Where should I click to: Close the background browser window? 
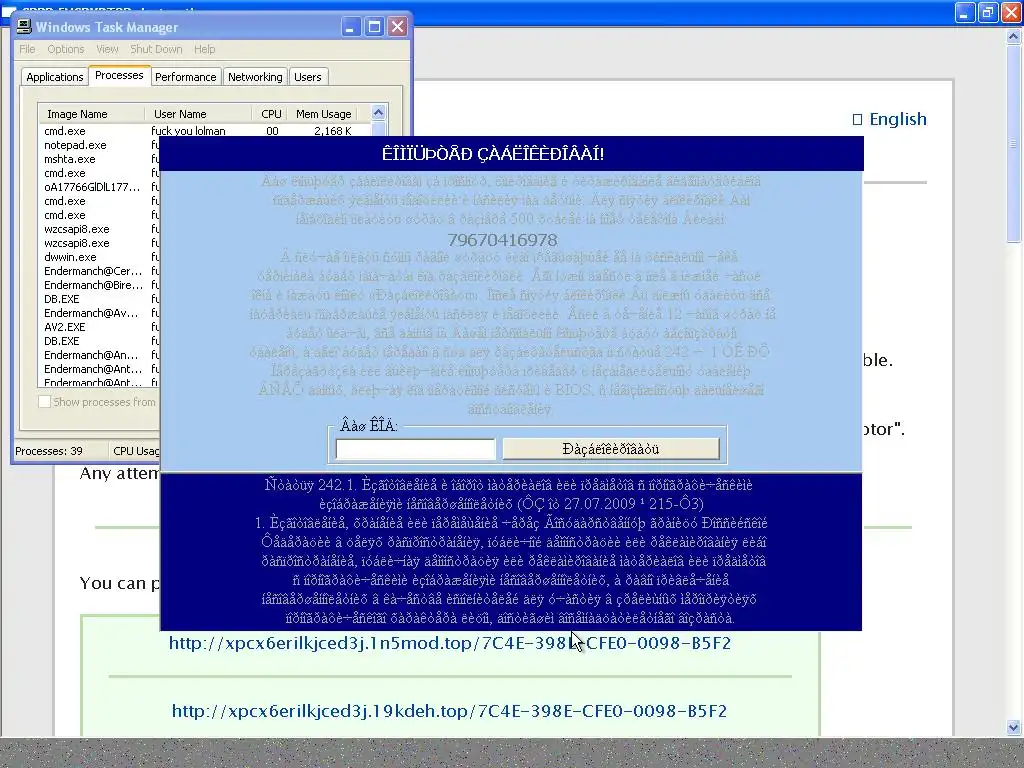[1011, 12]
